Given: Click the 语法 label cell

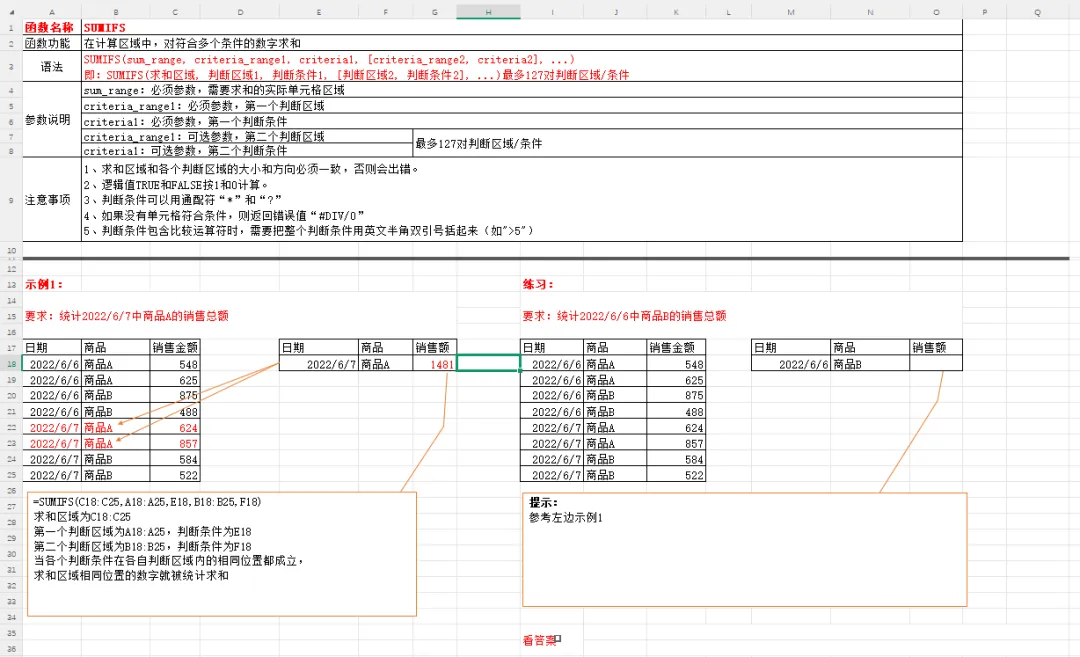Looking at the screenshot, I should [52, 67].
